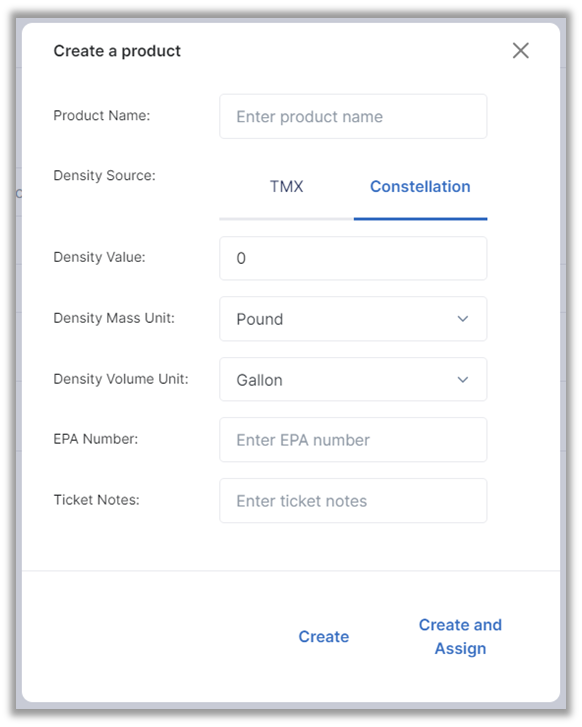Click the Density Mass Unit label

(x=114, y=318)
